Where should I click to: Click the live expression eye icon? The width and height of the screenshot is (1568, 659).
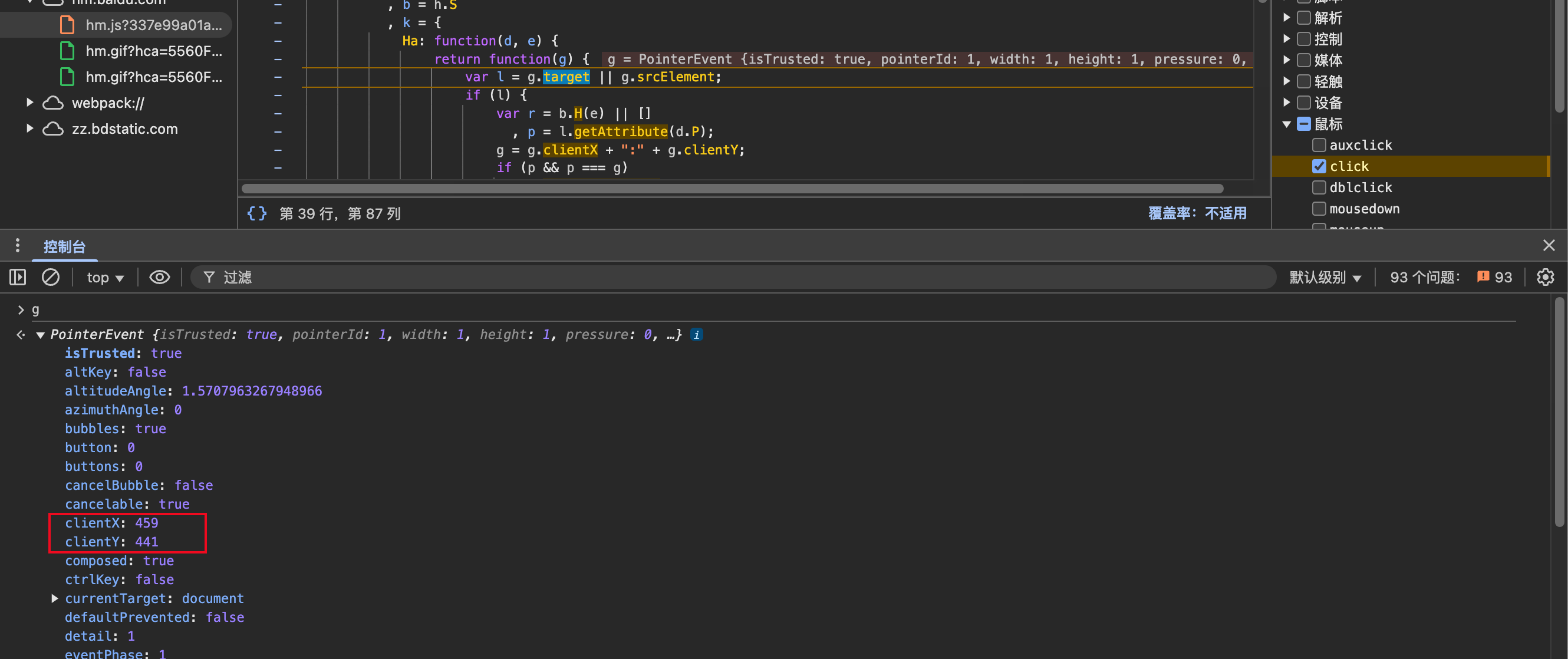pyautogui.click(x=160, y=278)
